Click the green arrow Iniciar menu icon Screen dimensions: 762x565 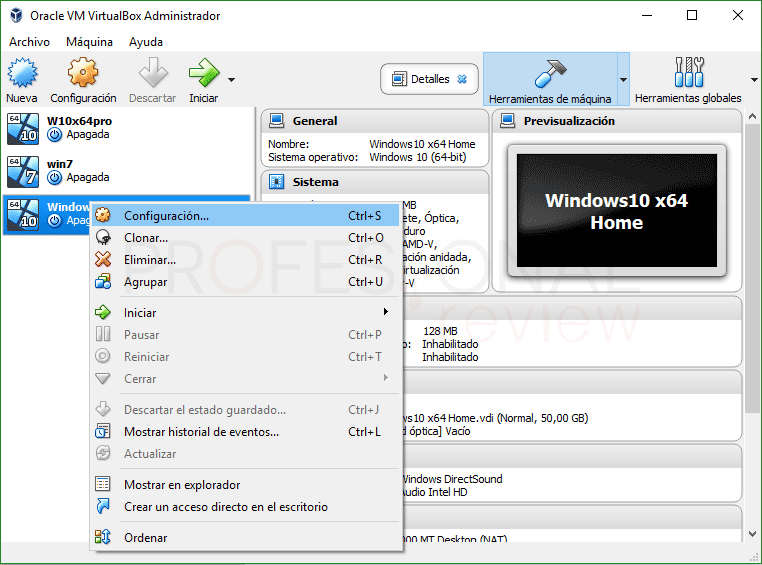[103, 312]
